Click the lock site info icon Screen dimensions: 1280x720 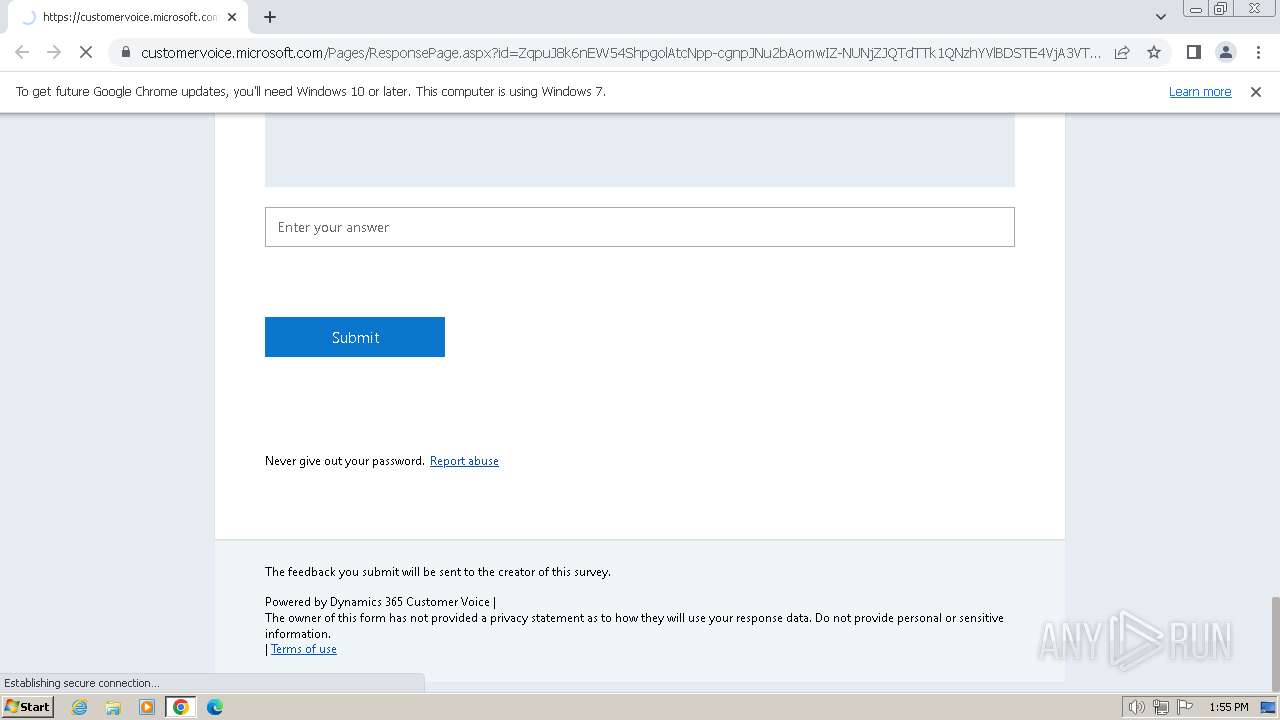[126, 52]
